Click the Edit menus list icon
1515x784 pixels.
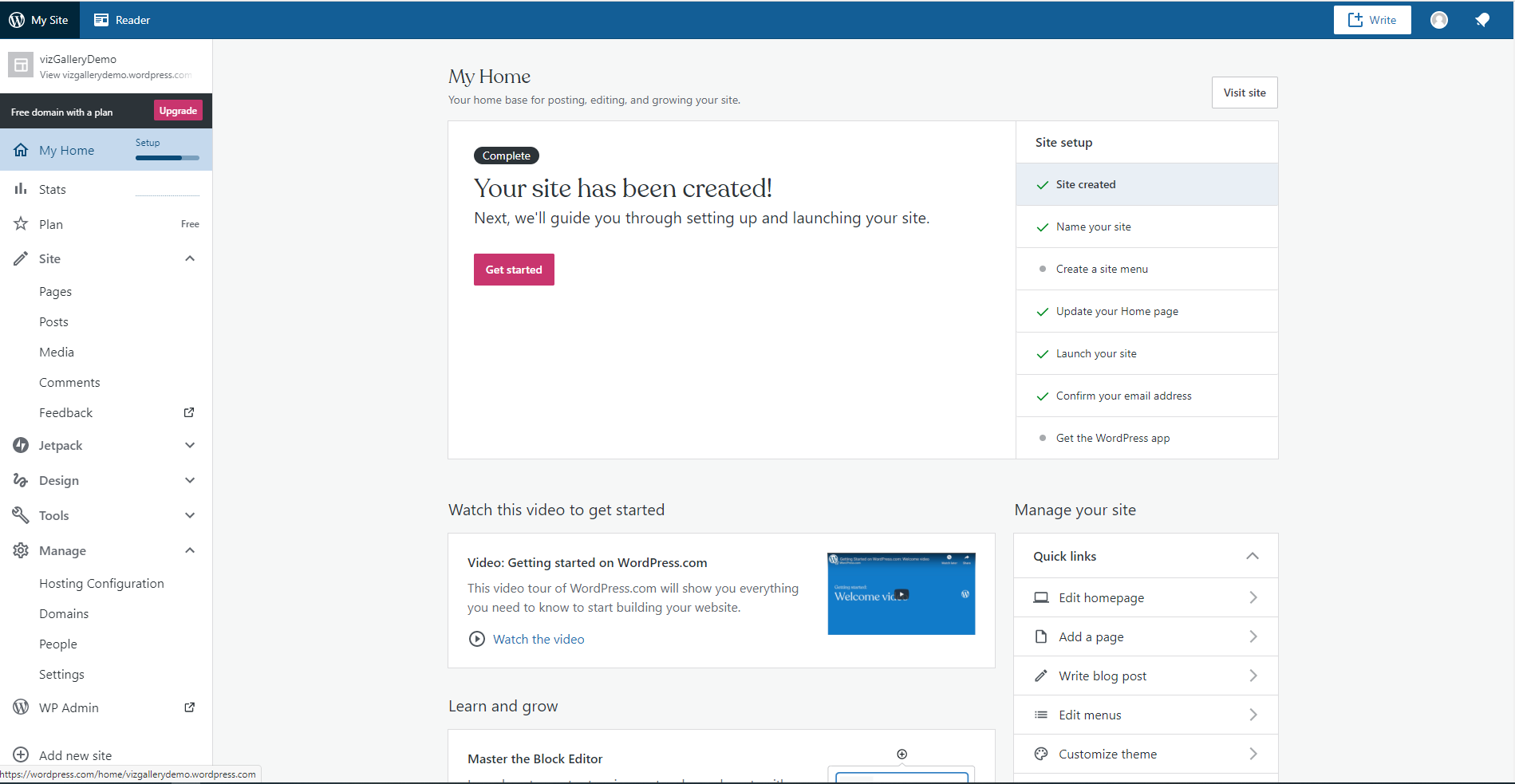pyautogui.click(x=1041, y=715)
